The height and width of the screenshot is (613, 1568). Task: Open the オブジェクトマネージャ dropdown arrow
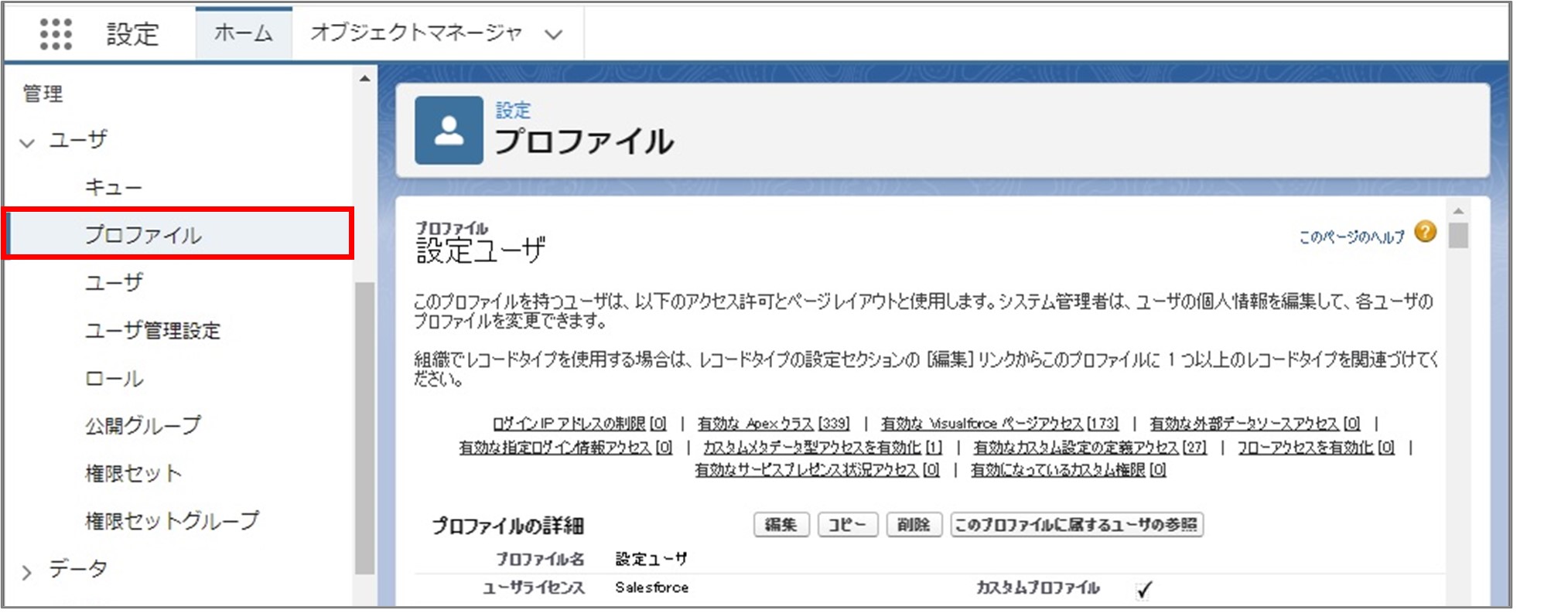pos(553,34)
